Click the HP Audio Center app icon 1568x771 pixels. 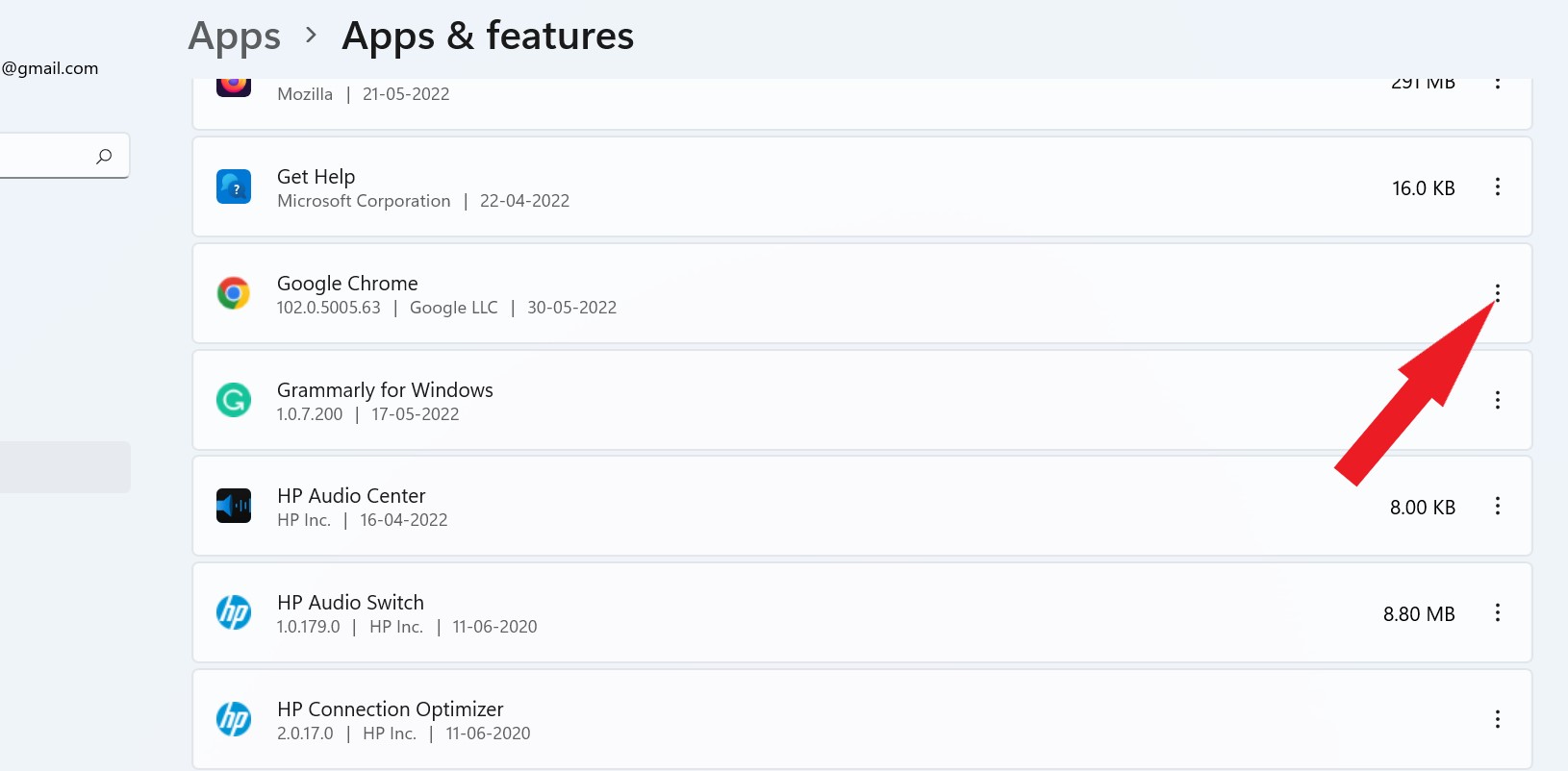234,506
